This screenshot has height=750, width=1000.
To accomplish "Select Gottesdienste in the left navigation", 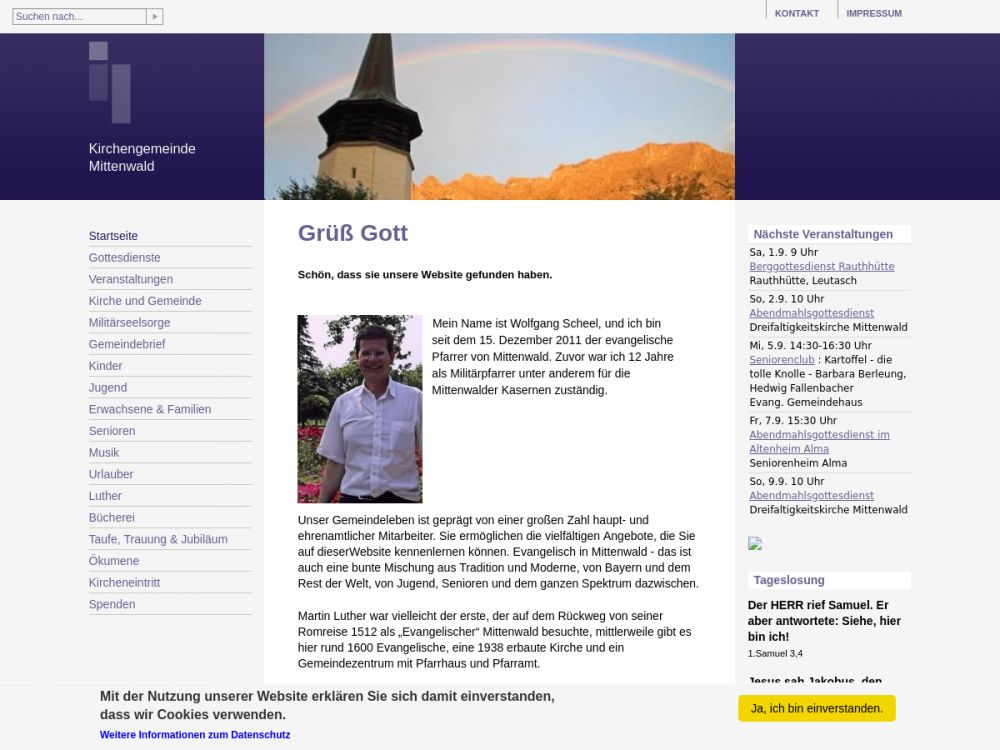I will click(124, 258).
